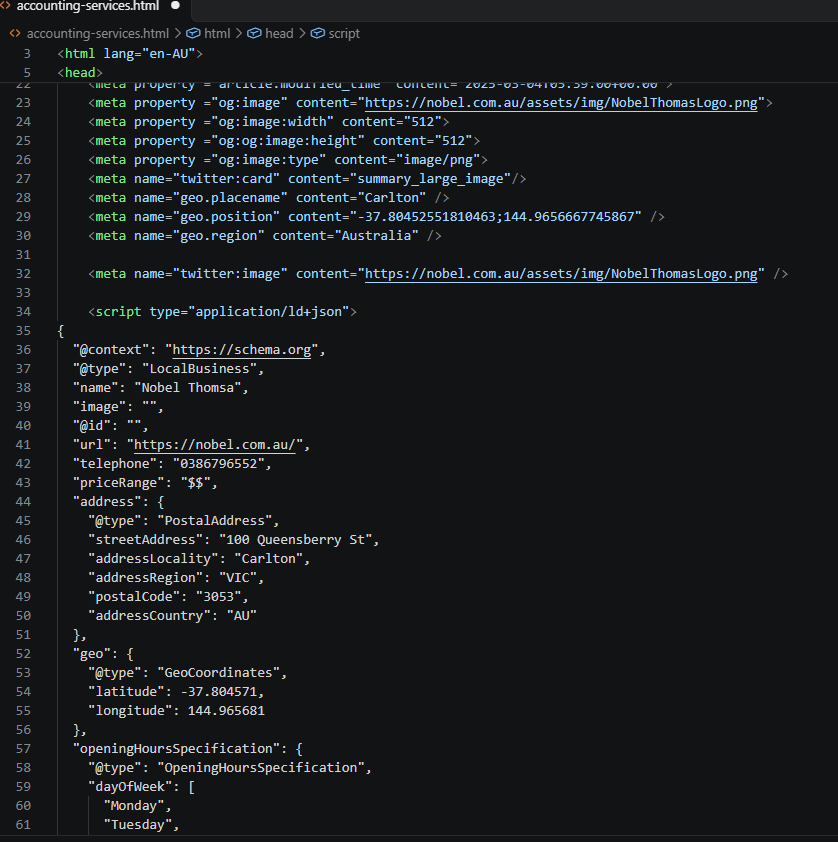Image resolution: width=838 pixels, height=842 pixels.
Task: Click the head symbol icon in breadcrumb
Action: (254, 33)
